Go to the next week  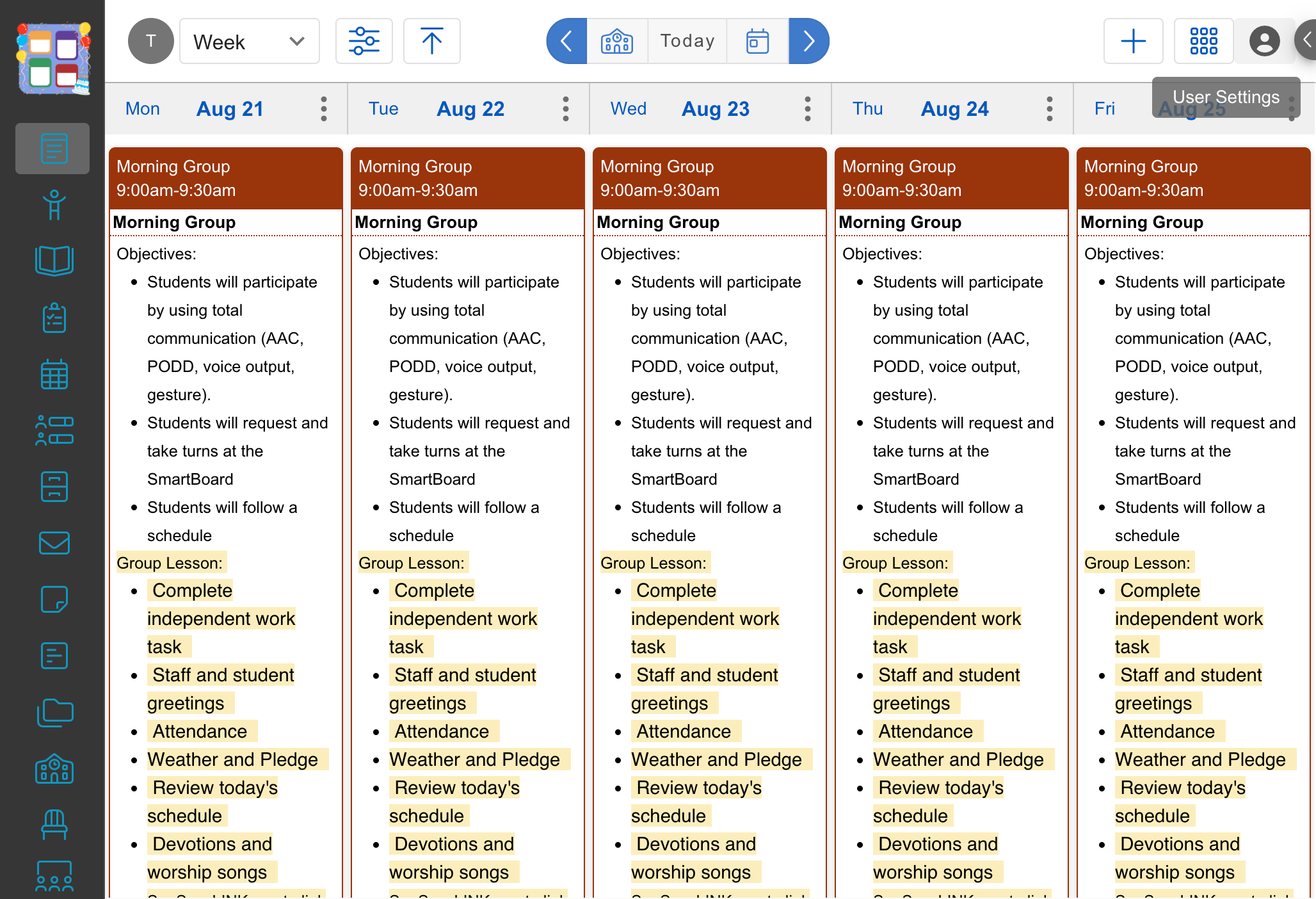pyautogui.click(x=809, y=41)
